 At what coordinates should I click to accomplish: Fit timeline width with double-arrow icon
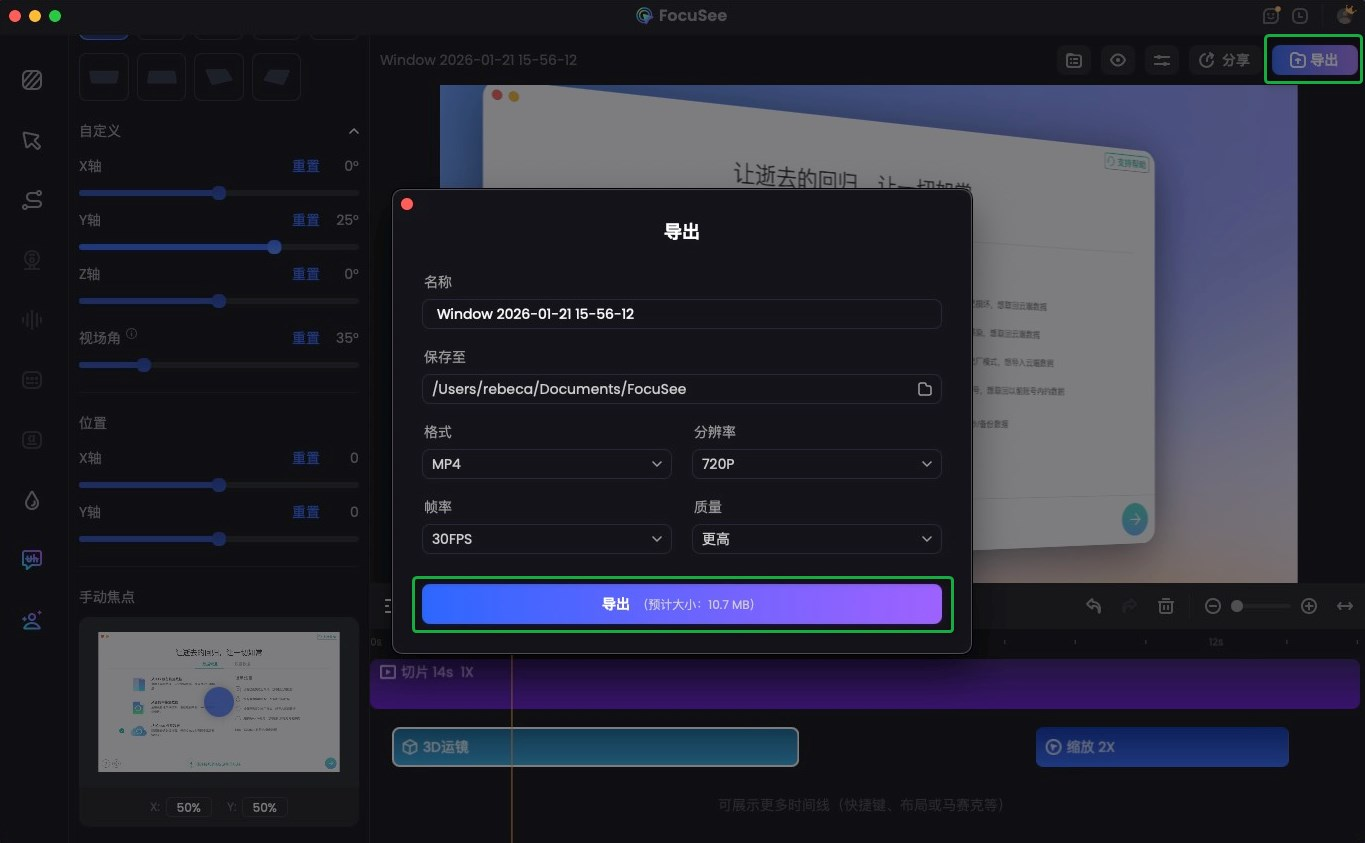(1345, 606)
